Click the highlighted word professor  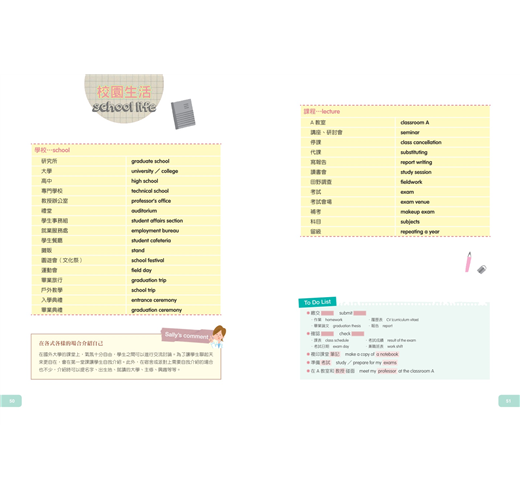click(x=387, y=371)
